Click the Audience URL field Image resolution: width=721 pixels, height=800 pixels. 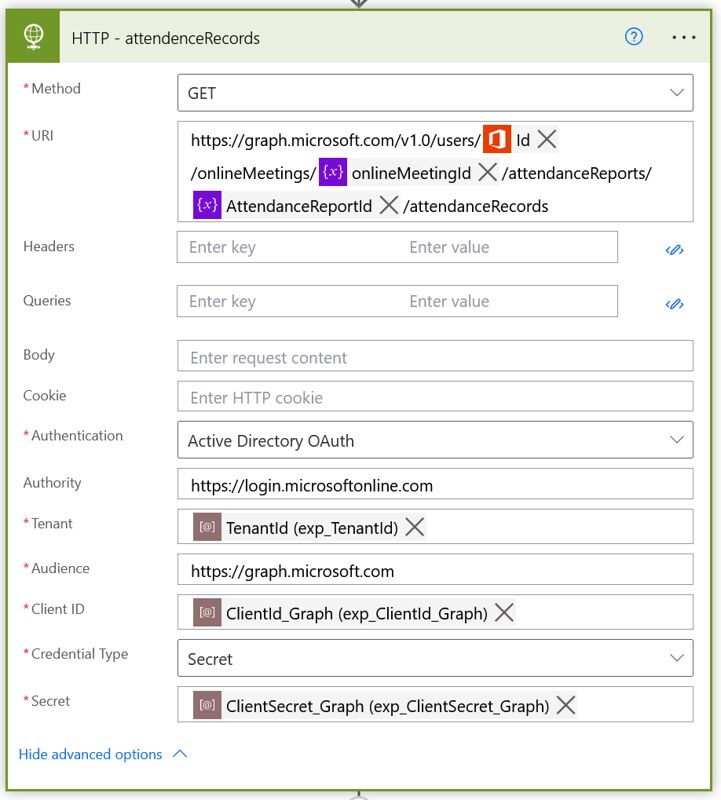click(435, 570)
